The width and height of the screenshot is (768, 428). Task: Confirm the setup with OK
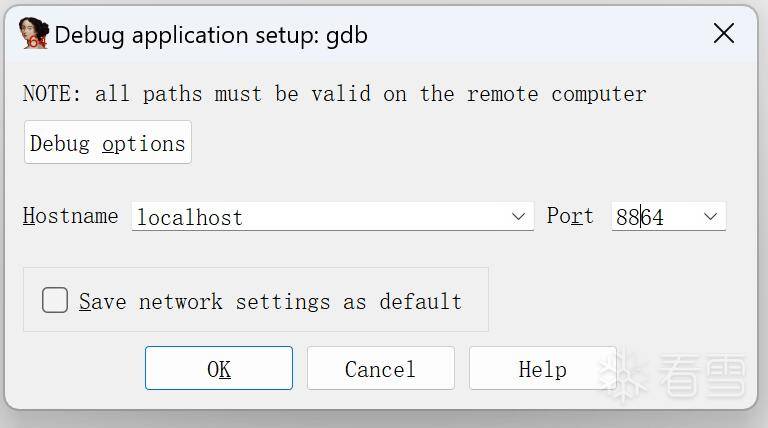pyautogui.click(x=219, y=369)
